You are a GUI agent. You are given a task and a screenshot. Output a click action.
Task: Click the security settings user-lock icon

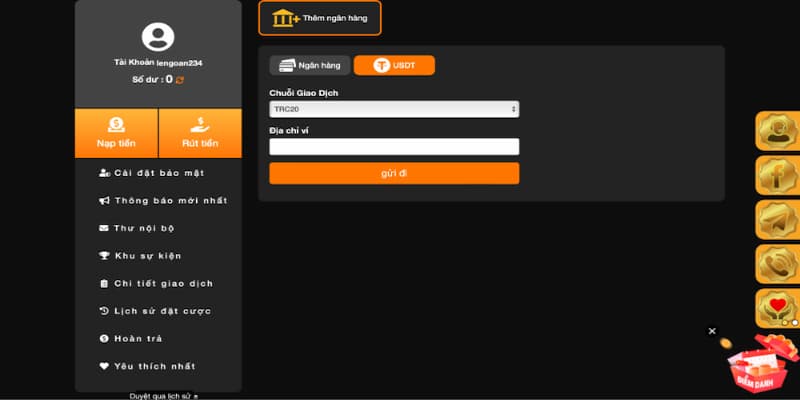[x=104, y=173]
